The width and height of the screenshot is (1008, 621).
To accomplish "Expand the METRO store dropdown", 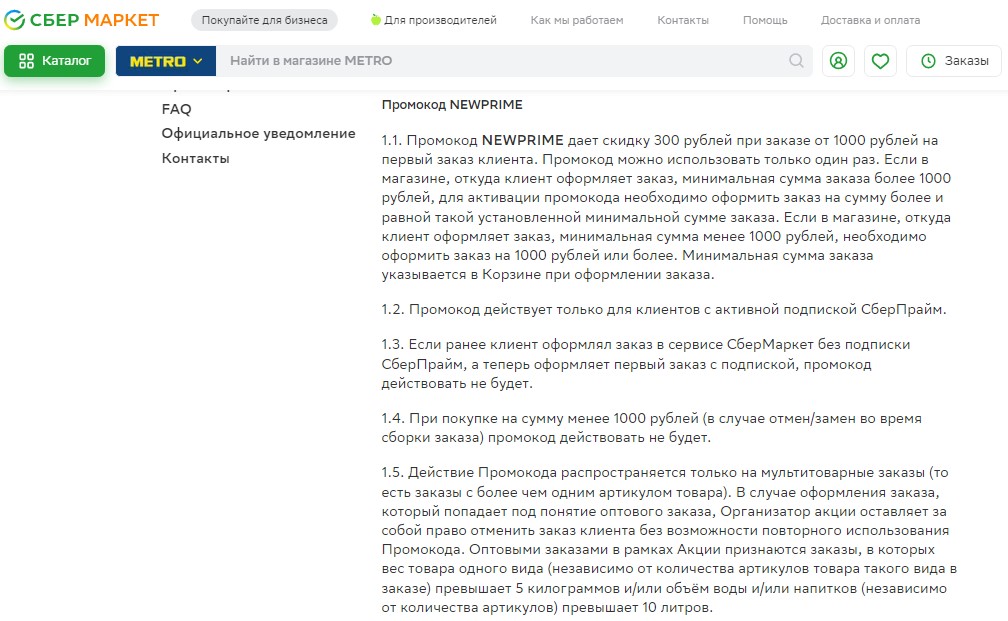I will tap(166, 61).
